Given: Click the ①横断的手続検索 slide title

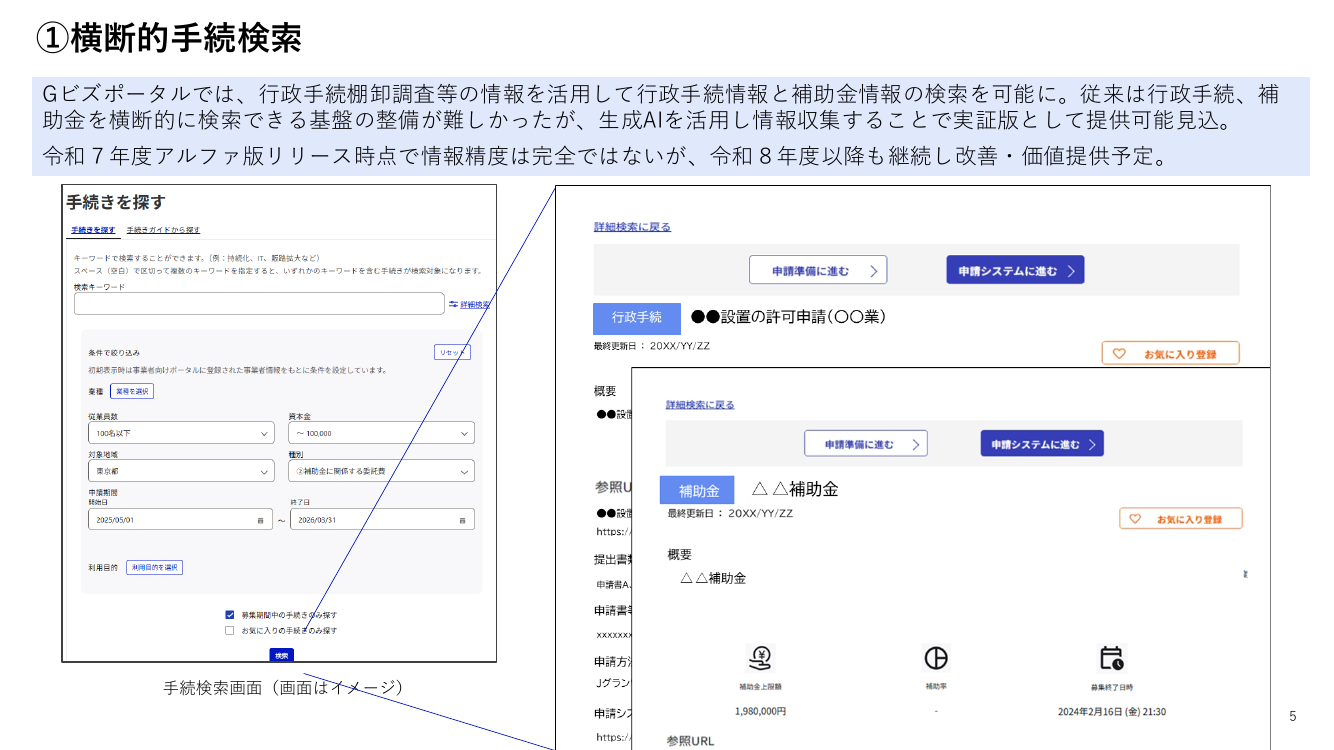Looking at the screenshot, I should coord(169,38).
